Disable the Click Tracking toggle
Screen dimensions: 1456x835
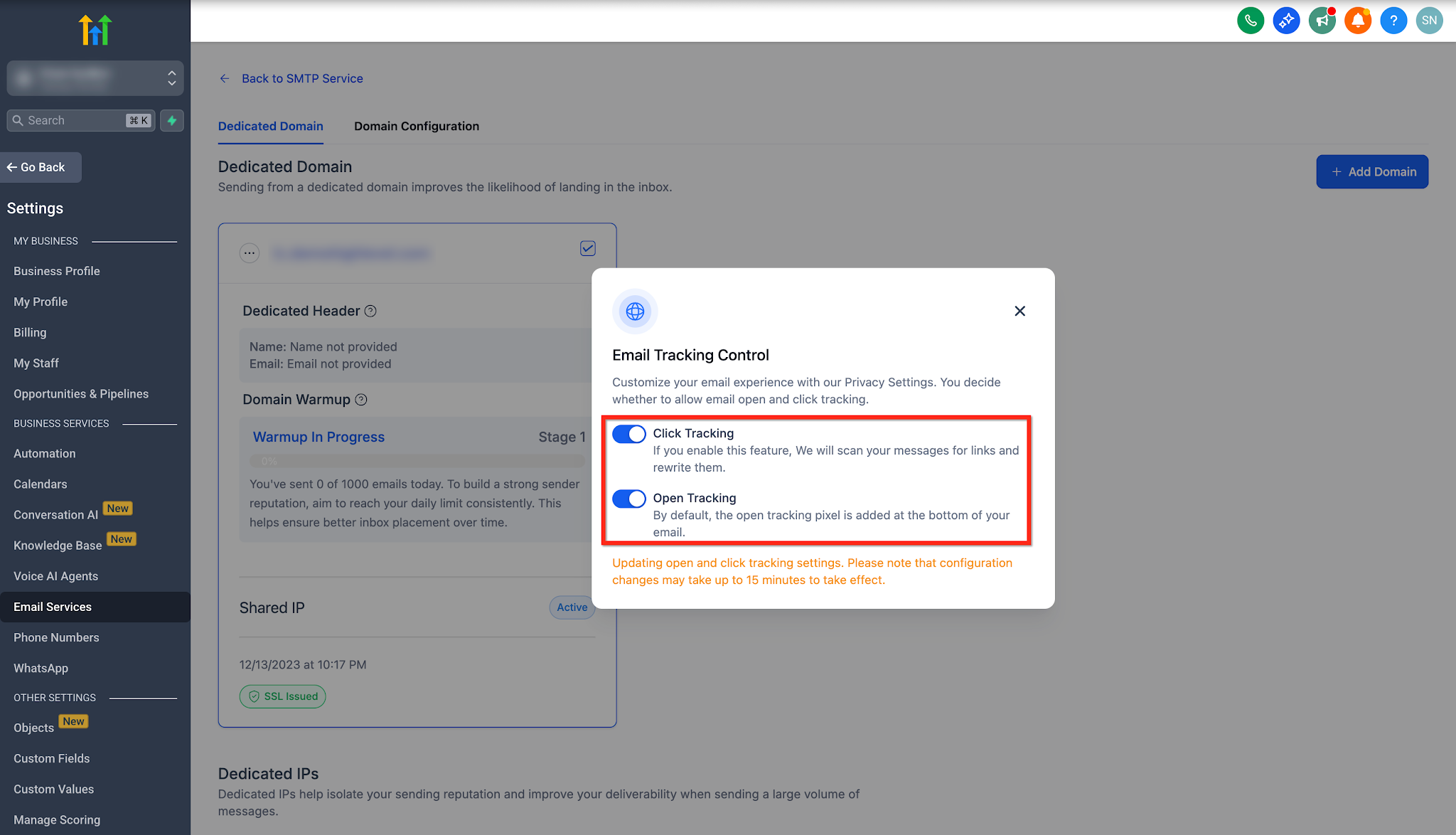tap(629, 434)
